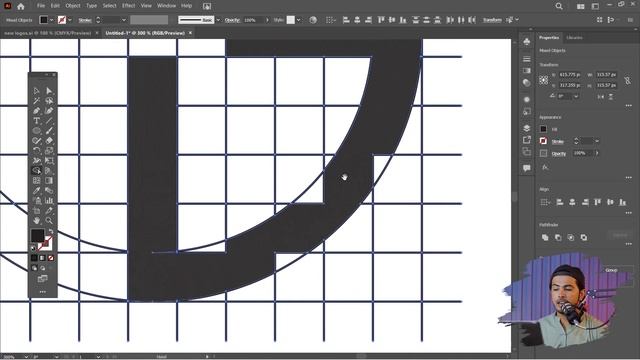Expand more Transform options
This screenshot has height=360, width=640.
629,106
